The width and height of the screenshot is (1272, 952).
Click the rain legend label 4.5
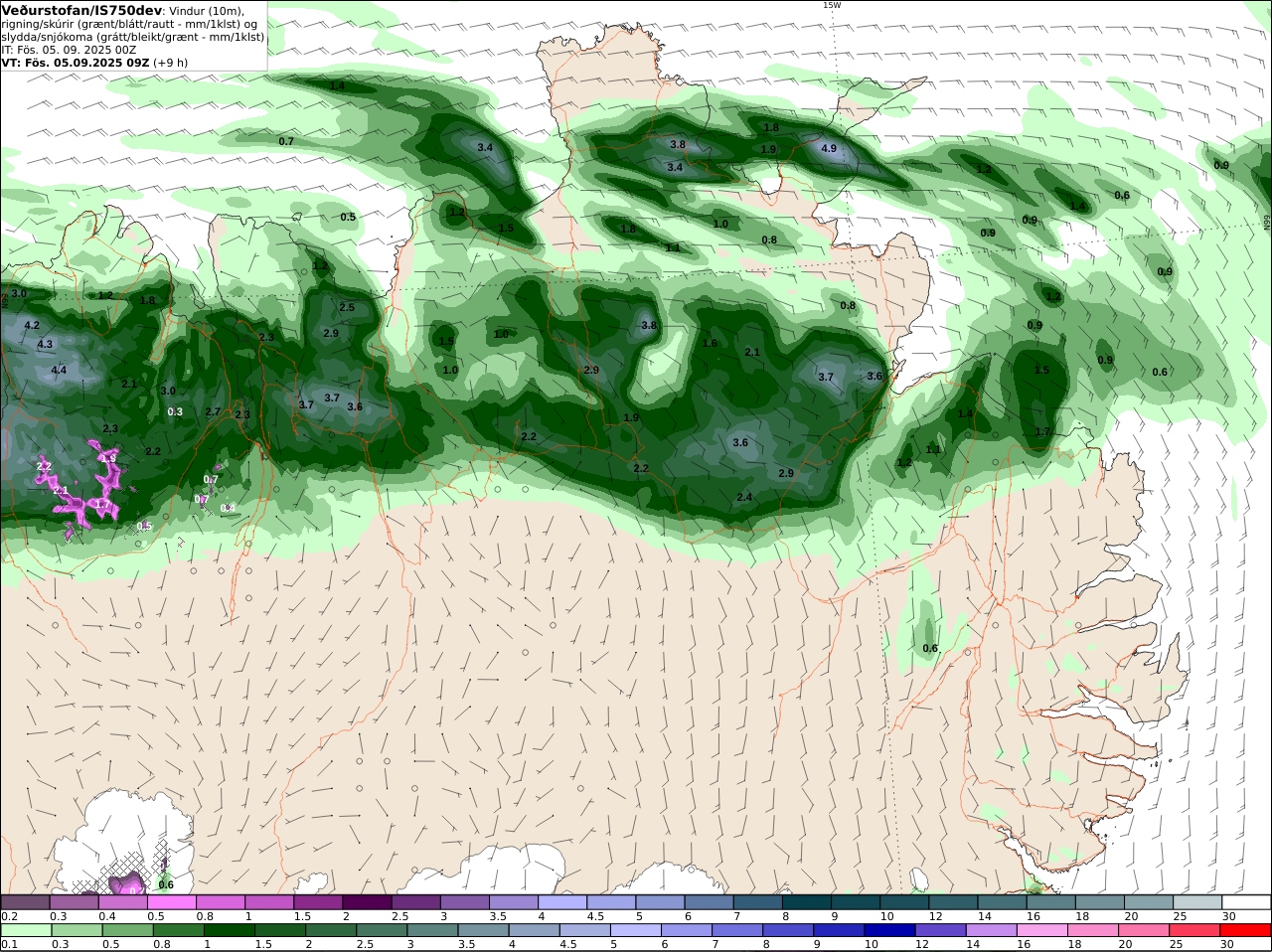click(568, 945)
